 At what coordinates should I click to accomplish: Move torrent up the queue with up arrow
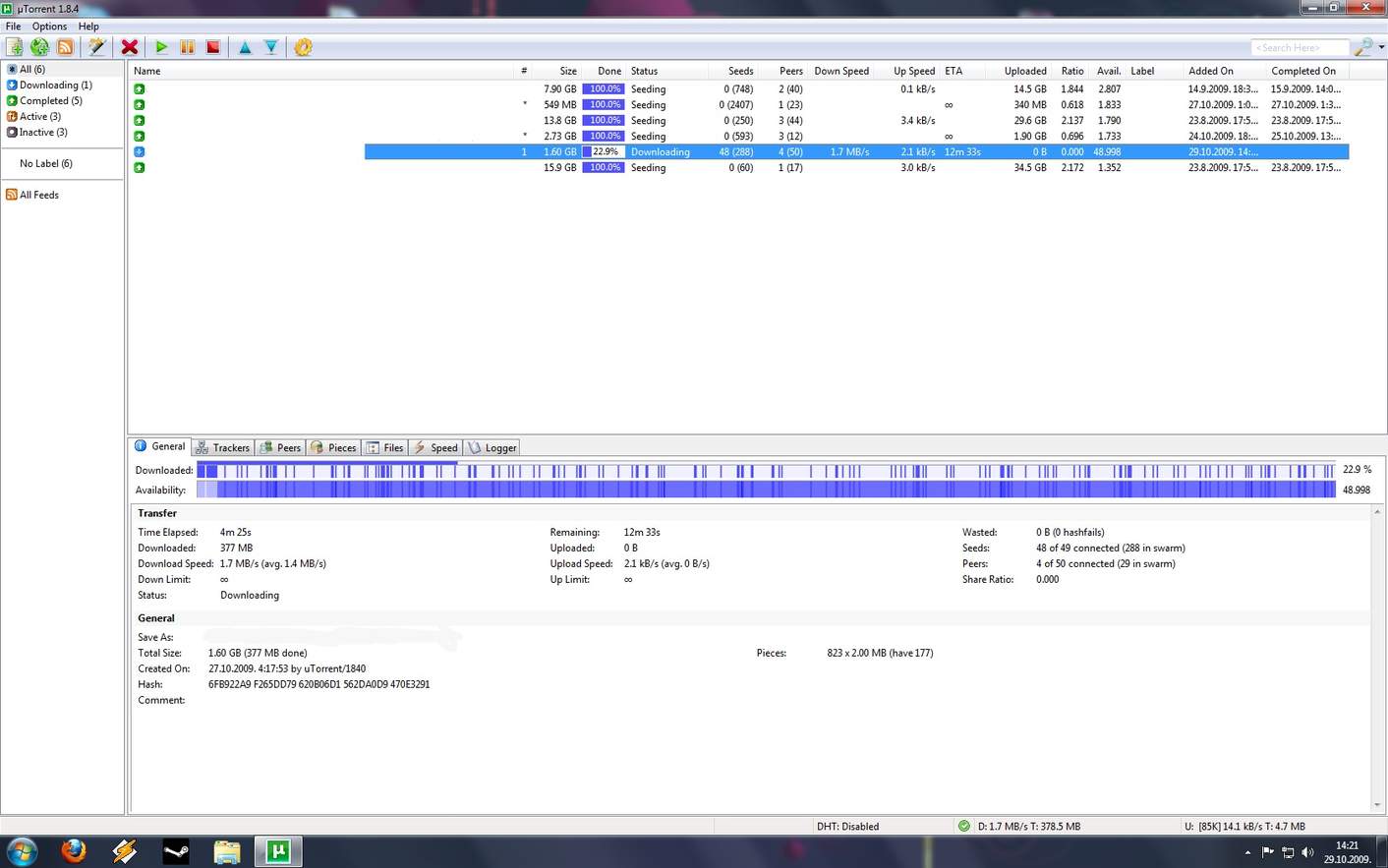click(x=245, y=47)
